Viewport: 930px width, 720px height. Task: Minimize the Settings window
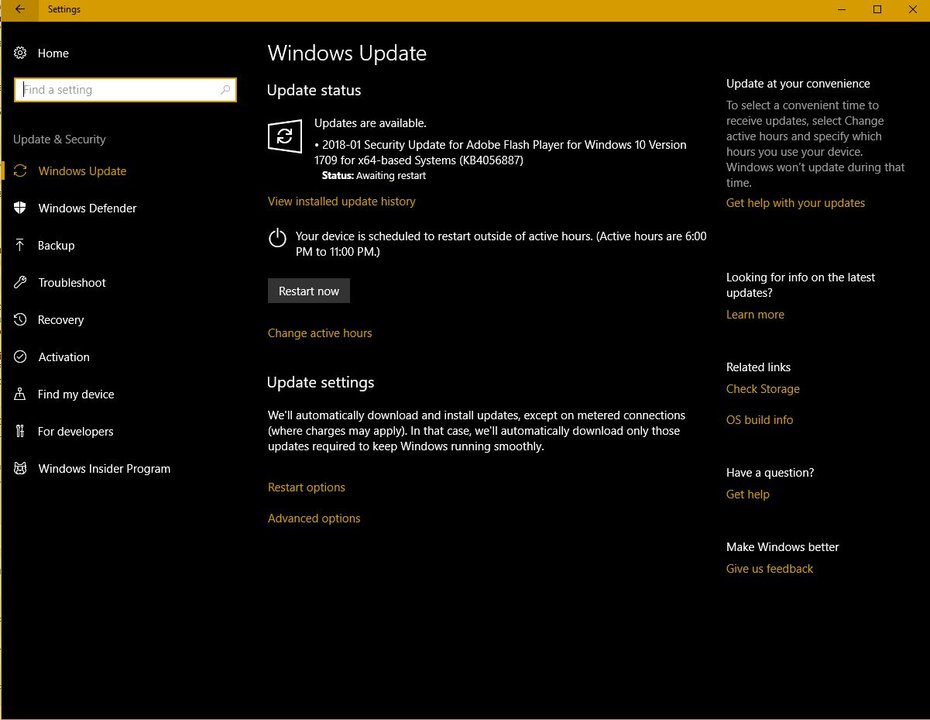(x=842, y=9)
